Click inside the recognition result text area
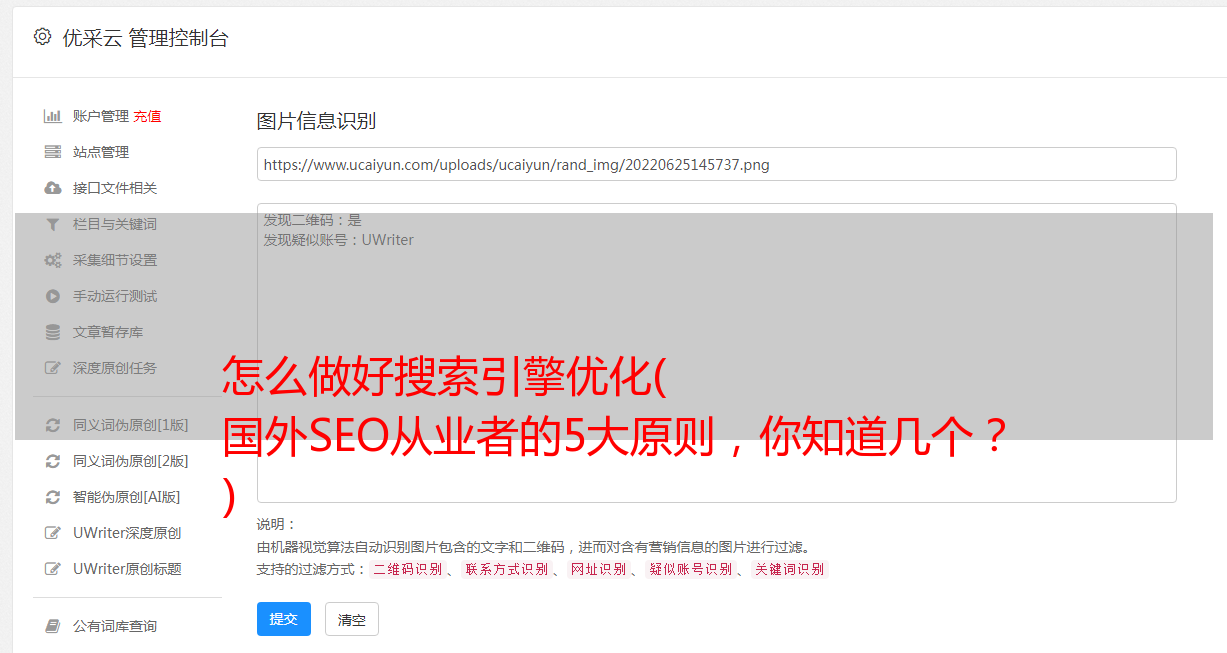This screenshot has height=653, width=1227. coord(716,352)
